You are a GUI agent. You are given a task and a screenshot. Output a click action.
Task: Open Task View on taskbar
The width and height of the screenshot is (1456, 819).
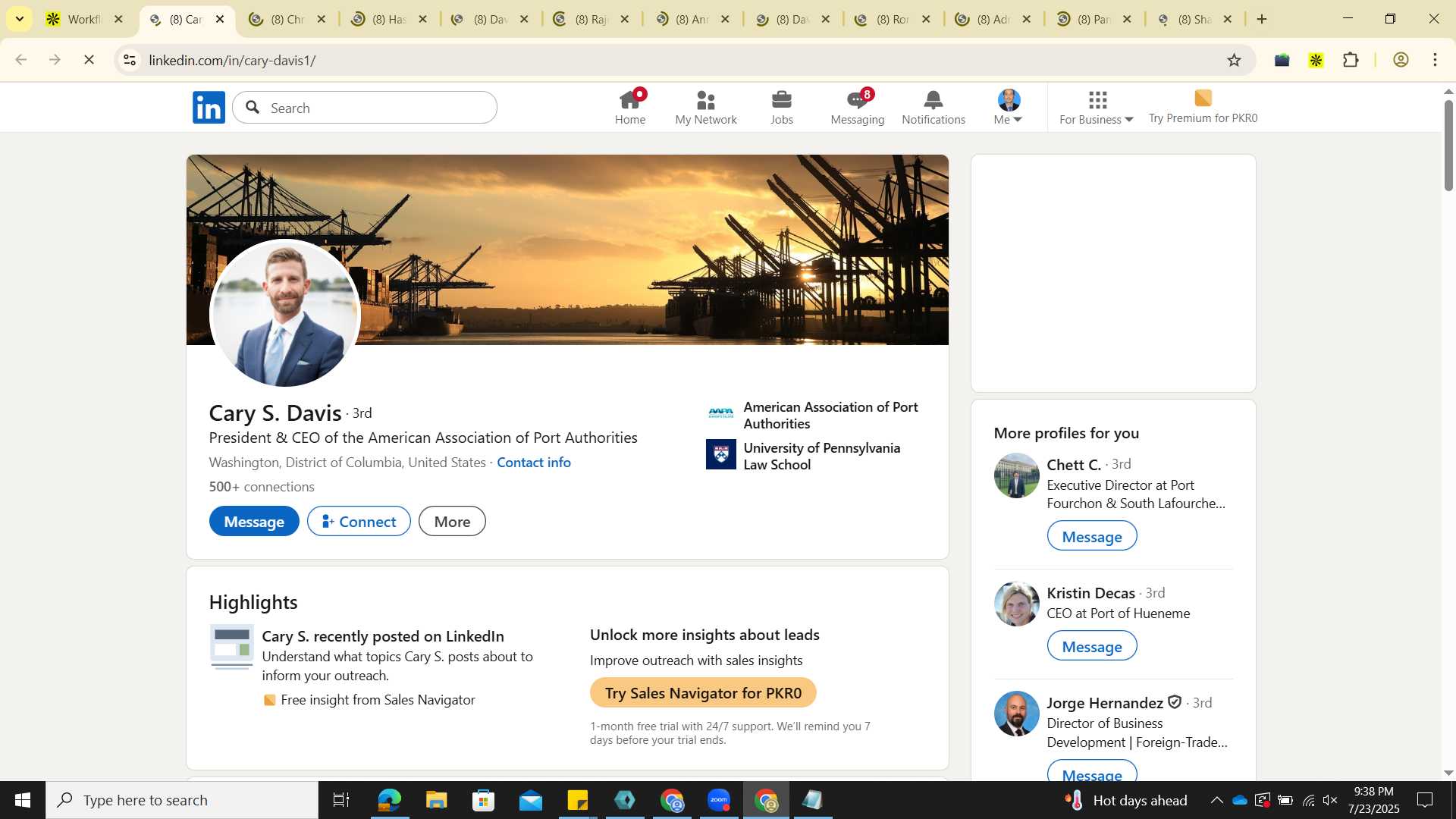[341, 800]
